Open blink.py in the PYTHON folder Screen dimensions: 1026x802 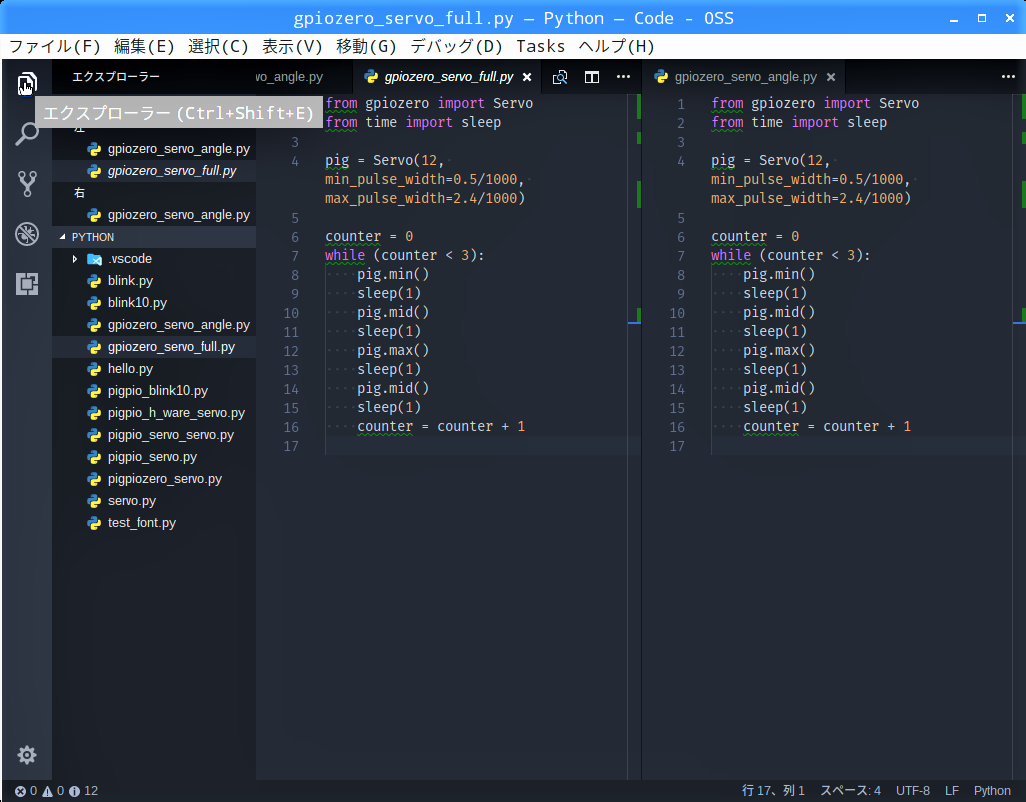pos(154,281)
